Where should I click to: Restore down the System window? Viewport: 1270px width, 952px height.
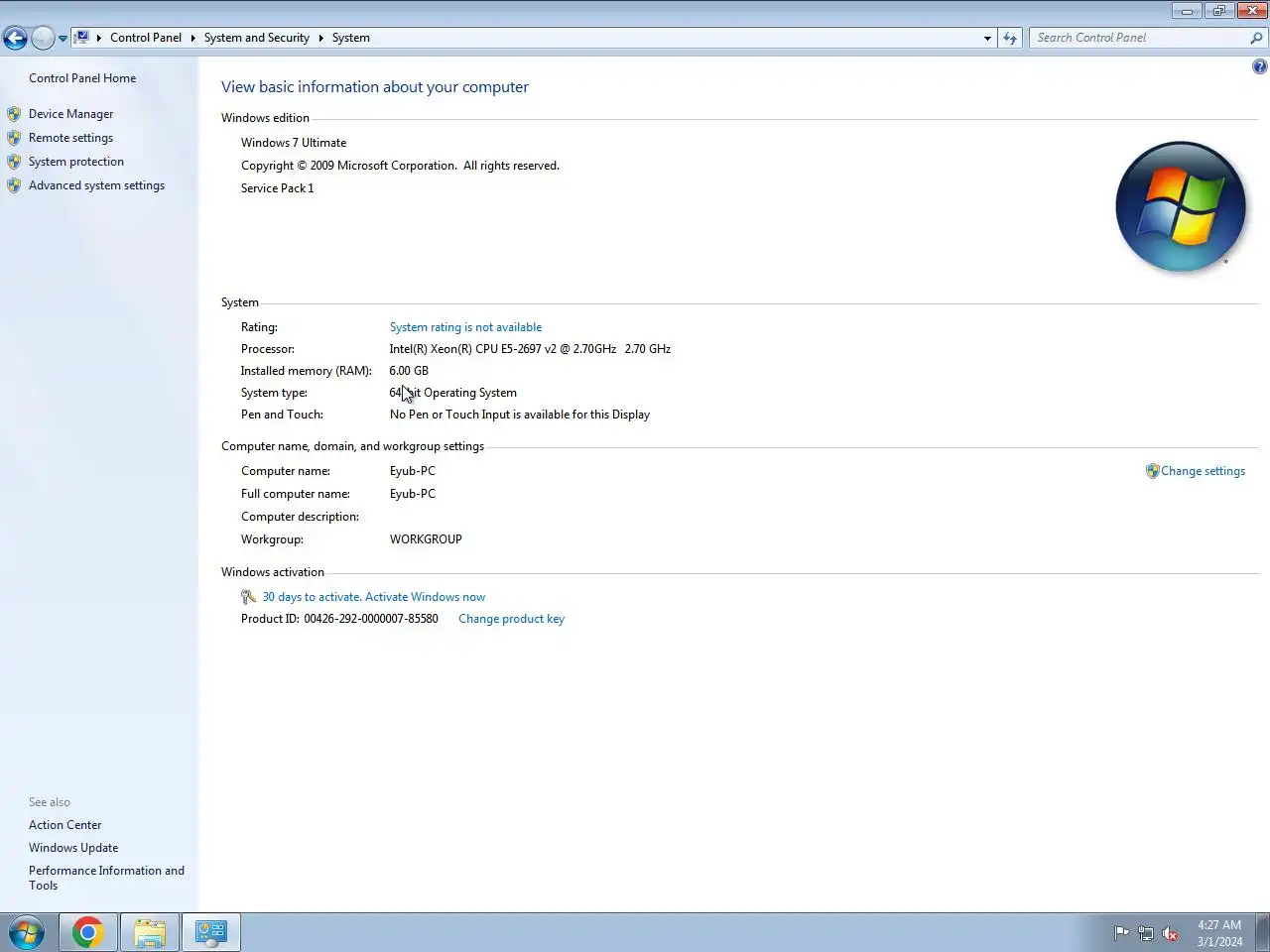1218,11
